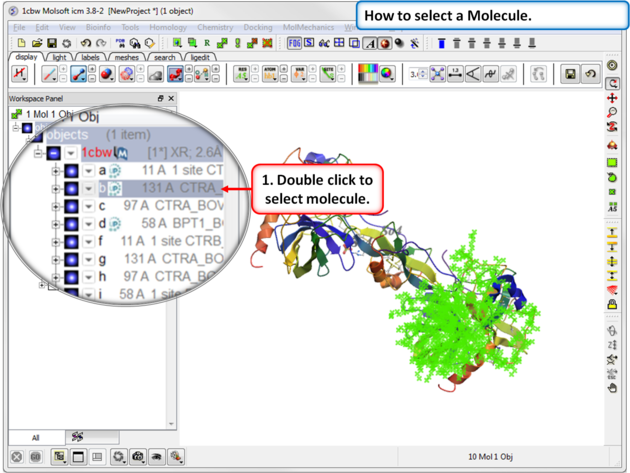Expand the tree node for molecule a
The height and width of the screenshot is (473, 630).
coord(56,171)
